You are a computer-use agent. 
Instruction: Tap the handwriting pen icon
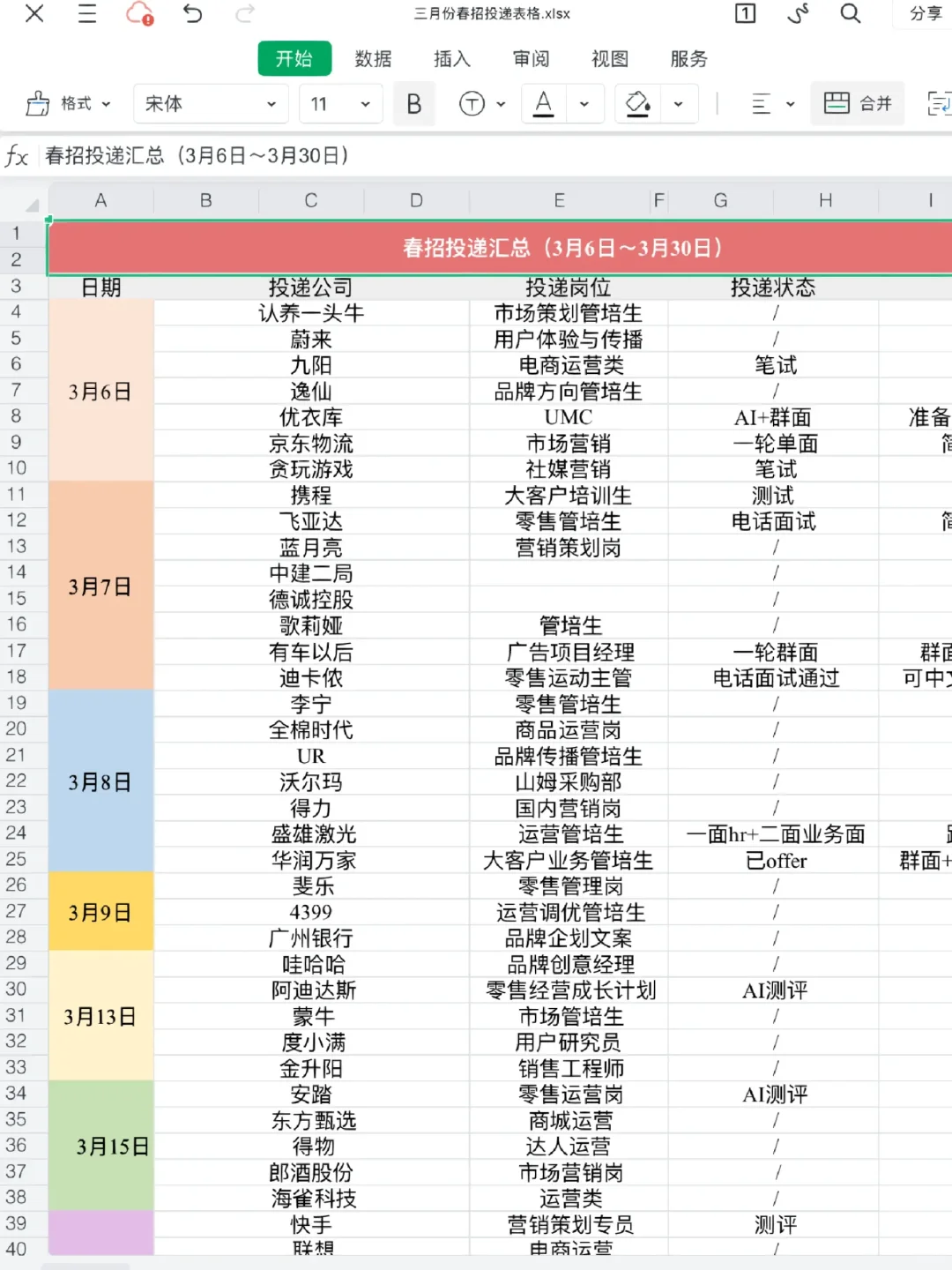point(798,13)
